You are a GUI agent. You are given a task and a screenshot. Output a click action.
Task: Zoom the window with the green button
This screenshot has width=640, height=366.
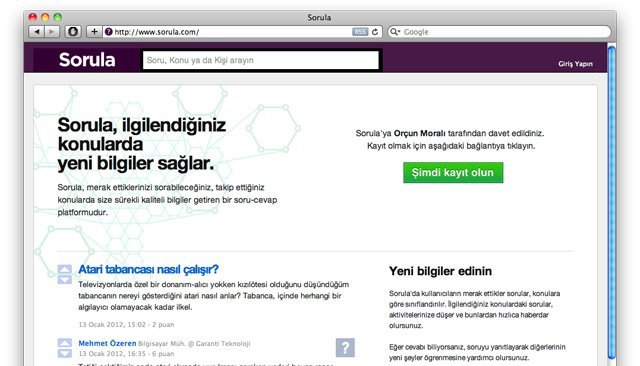(58, 17)
